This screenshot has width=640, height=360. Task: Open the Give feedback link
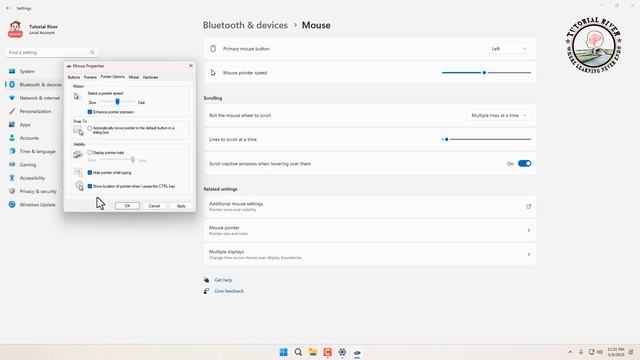(x=229, y=291)
